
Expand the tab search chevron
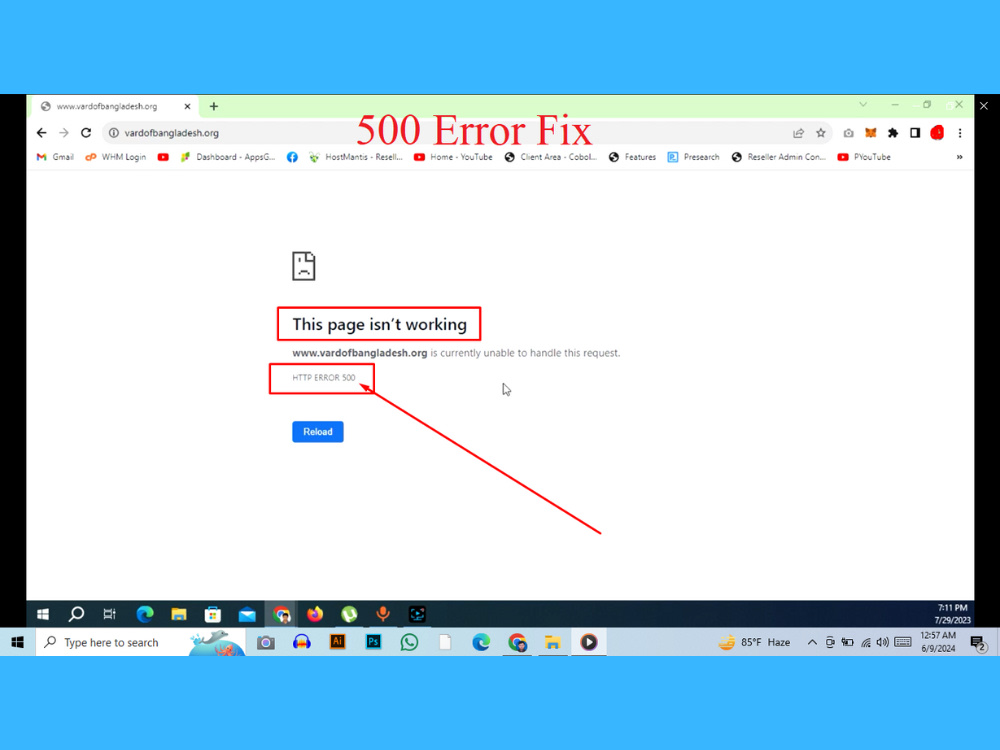(x=863, y=105)
